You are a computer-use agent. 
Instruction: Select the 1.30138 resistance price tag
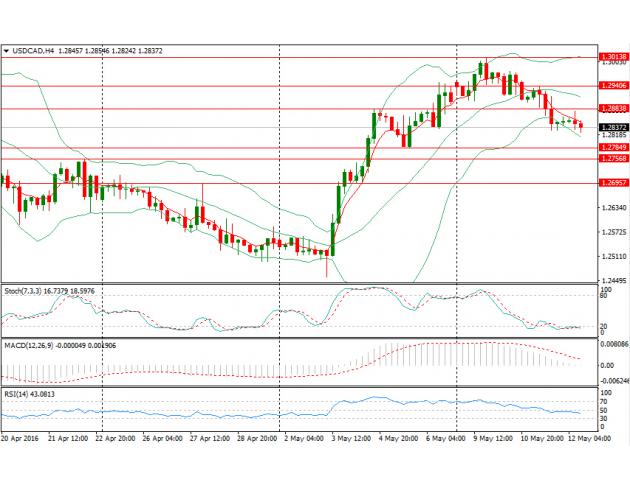614,57
